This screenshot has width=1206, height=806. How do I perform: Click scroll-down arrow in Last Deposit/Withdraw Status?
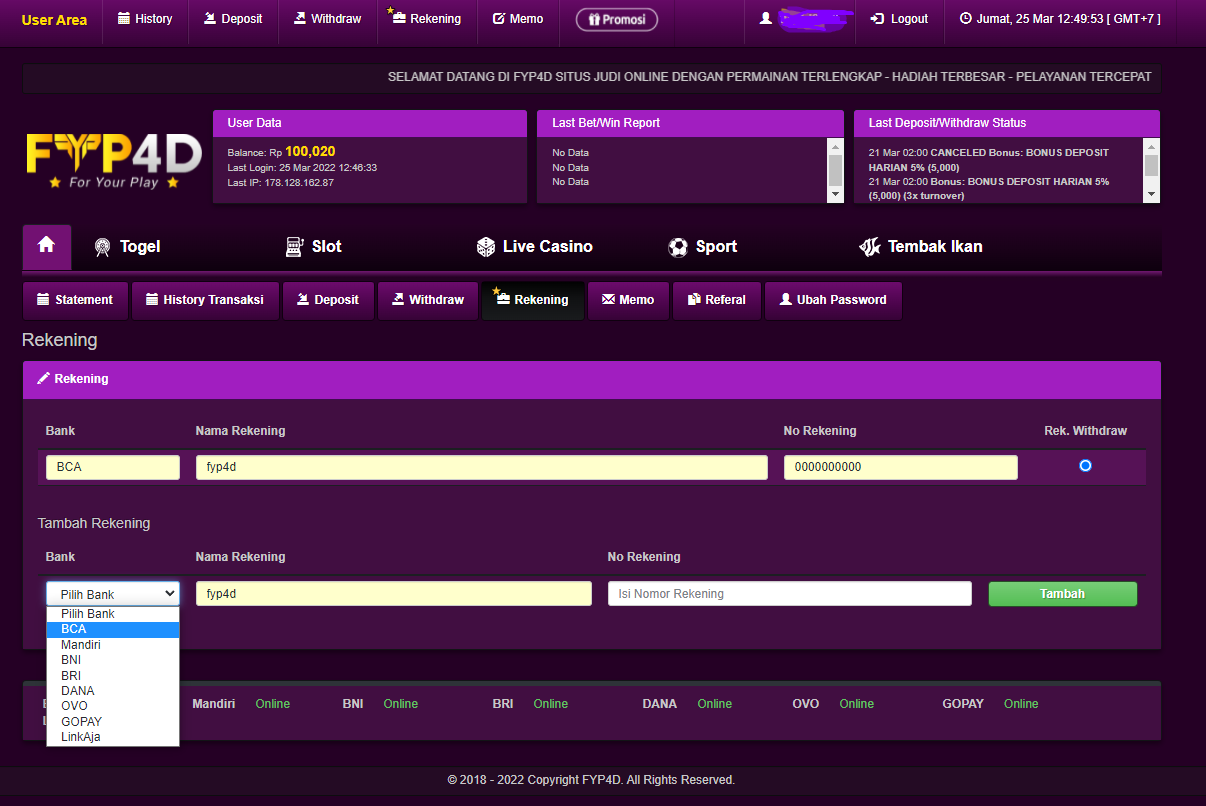1151,194
